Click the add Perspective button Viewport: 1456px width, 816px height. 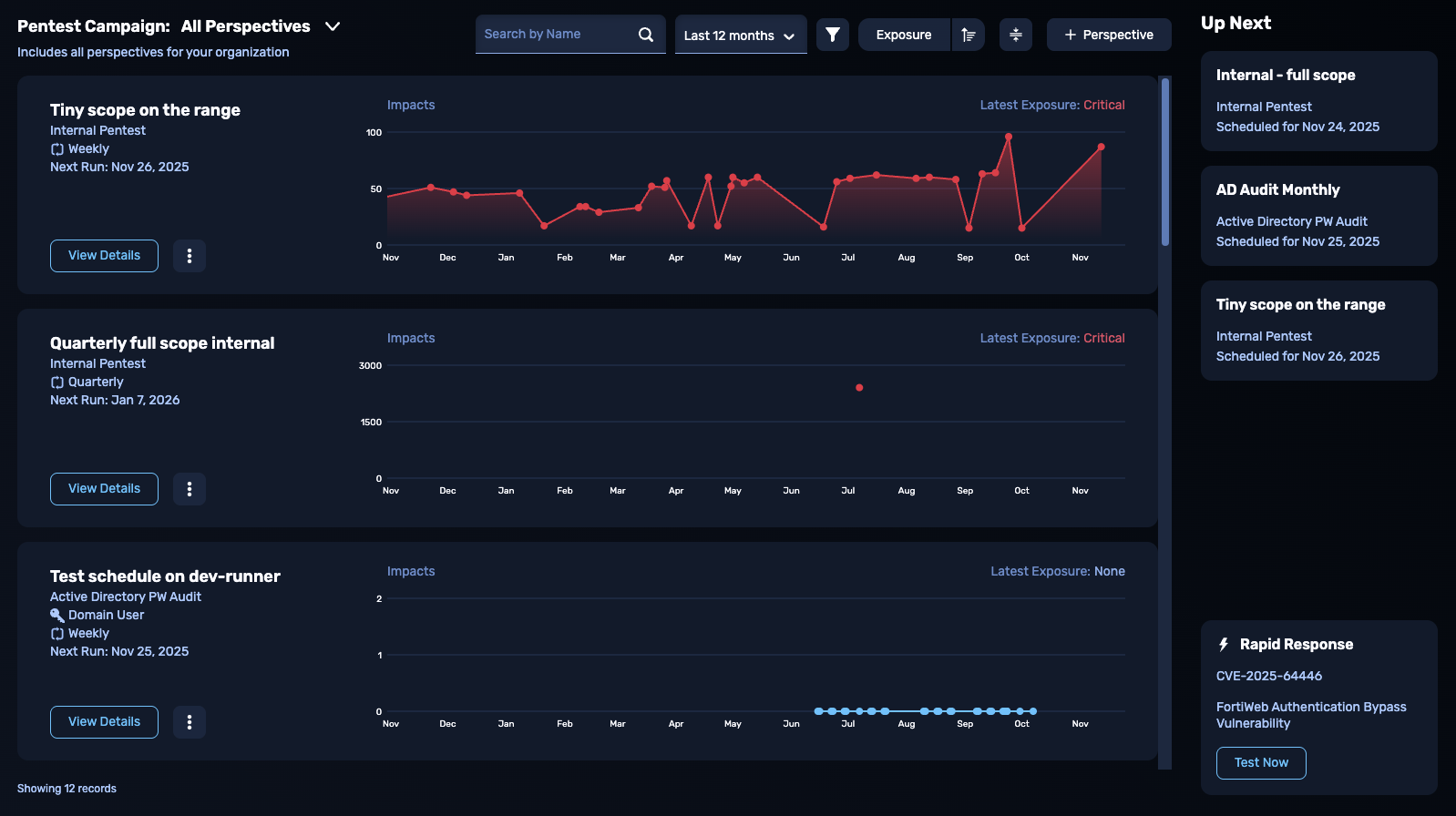pyautogui.click(x=1108, y=35)
